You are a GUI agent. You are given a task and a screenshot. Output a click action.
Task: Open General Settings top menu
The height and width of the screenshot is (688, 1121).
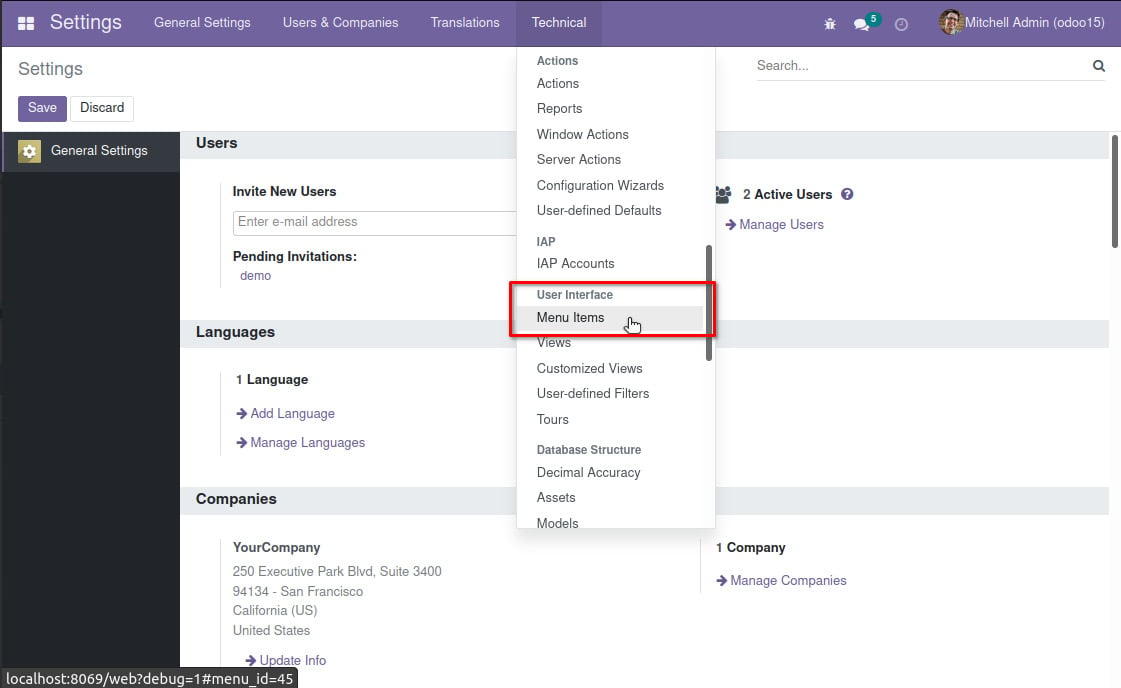point(202,23)
